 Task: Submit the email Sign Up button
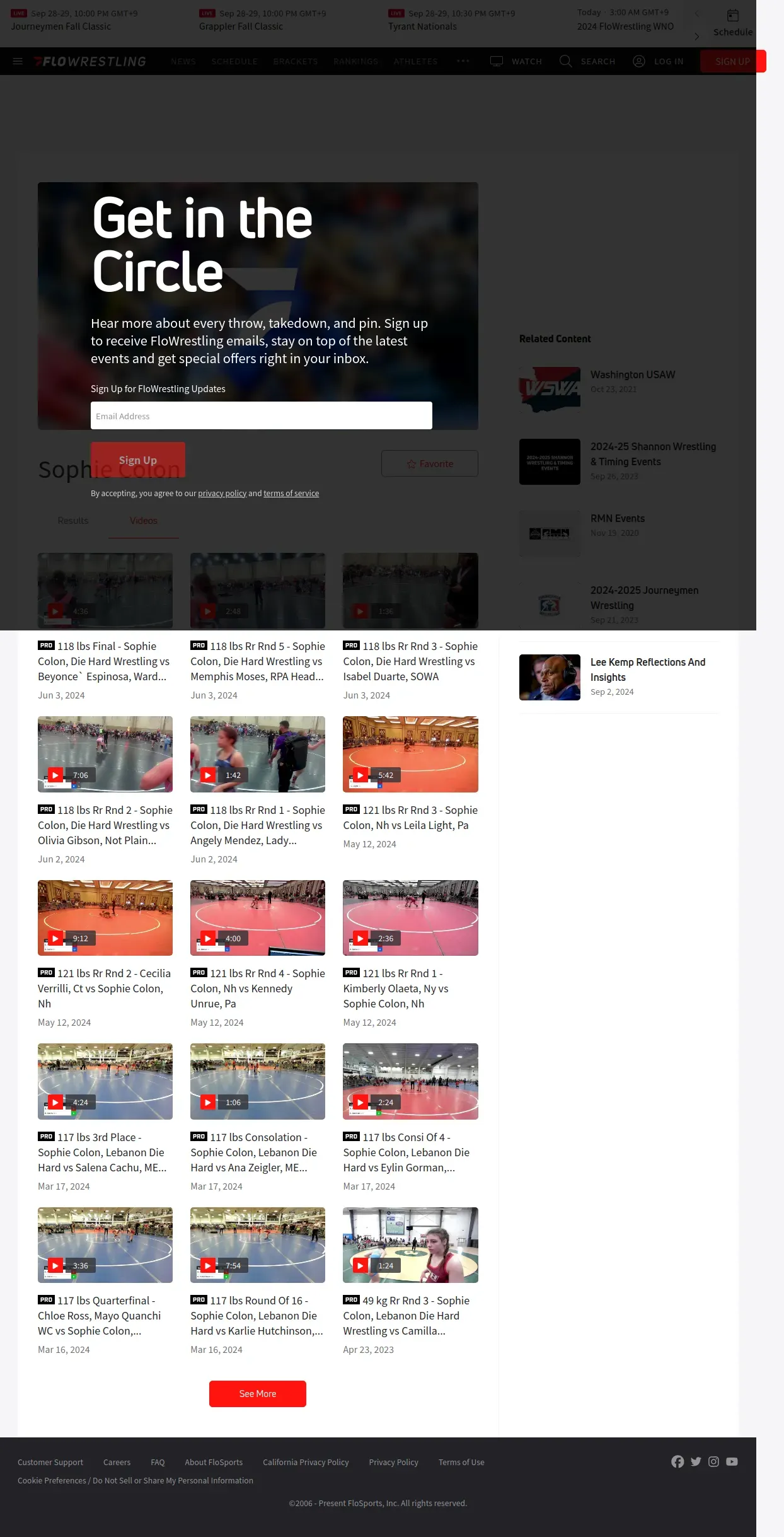(138, 460)
